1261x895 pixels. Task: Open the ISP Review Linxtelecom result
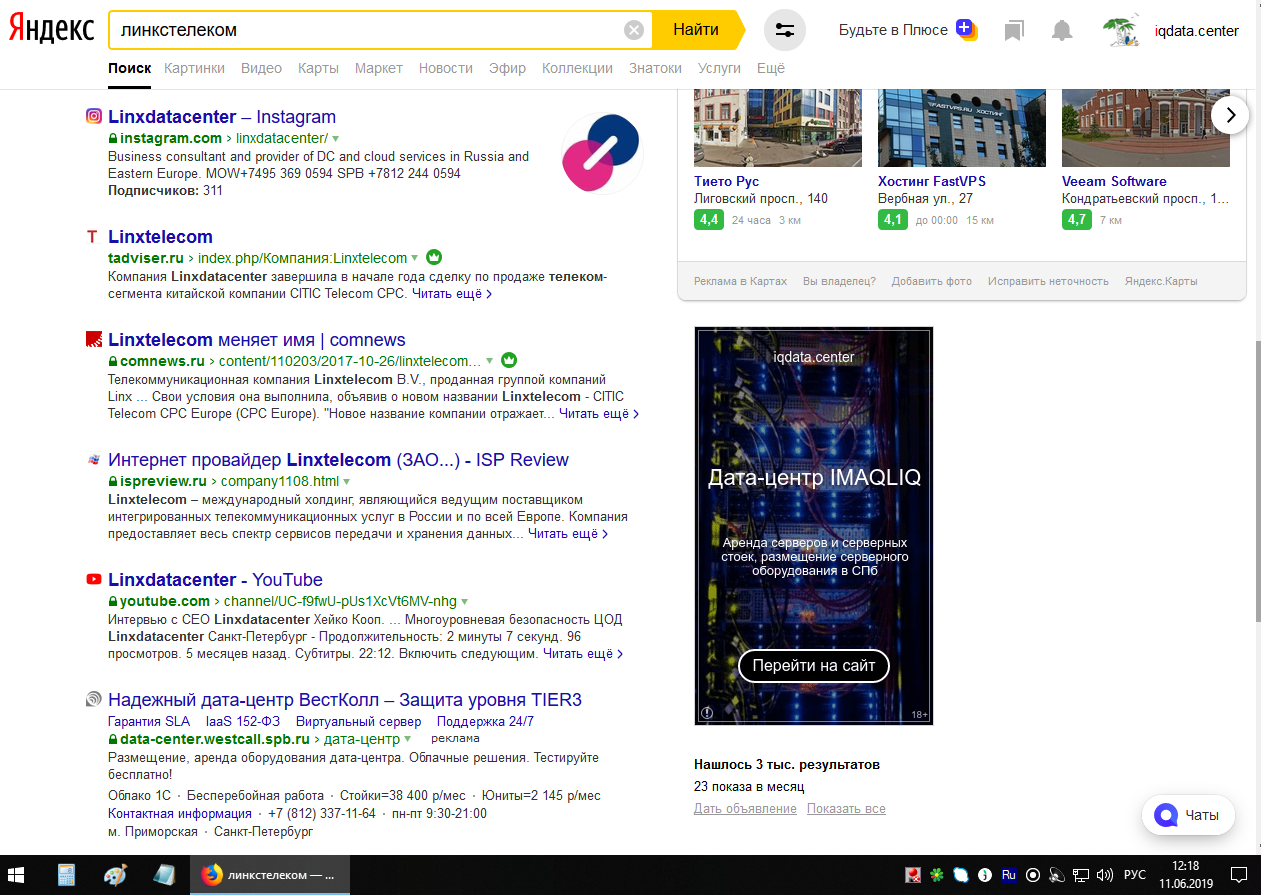338,460
